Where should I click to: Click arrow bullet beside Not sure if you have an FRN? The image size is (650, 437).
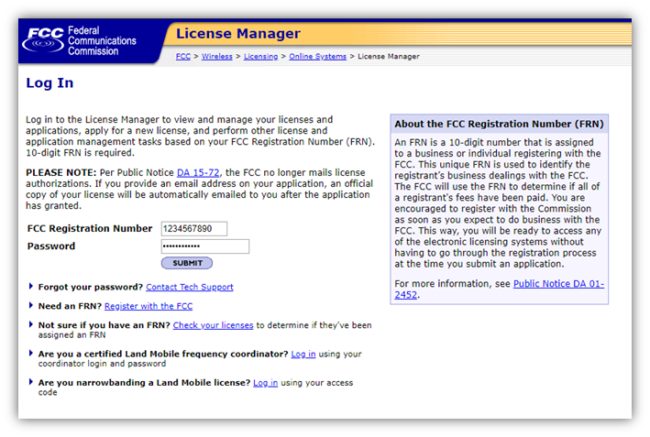(x=31, y=325)
